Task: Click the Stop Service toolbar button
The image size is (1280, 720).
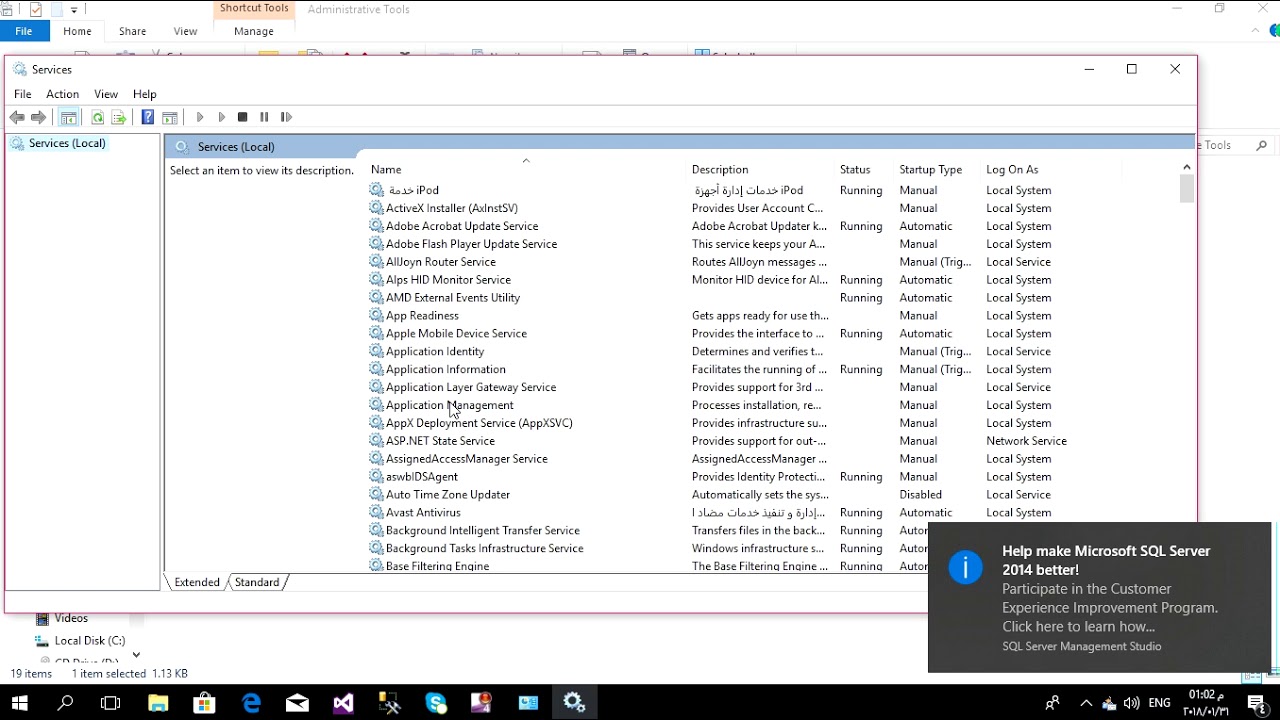Action: pos(242,117)
